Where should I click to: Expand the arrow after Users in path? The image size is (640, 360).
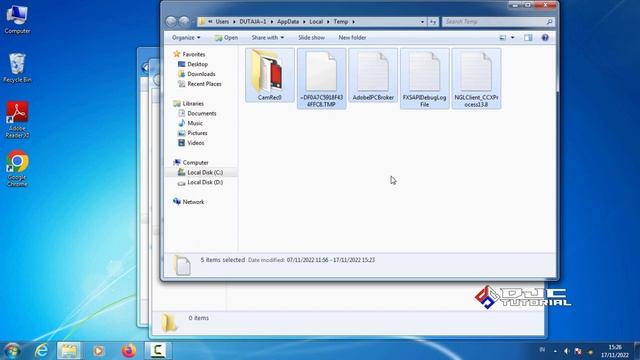tap(234, 22)
